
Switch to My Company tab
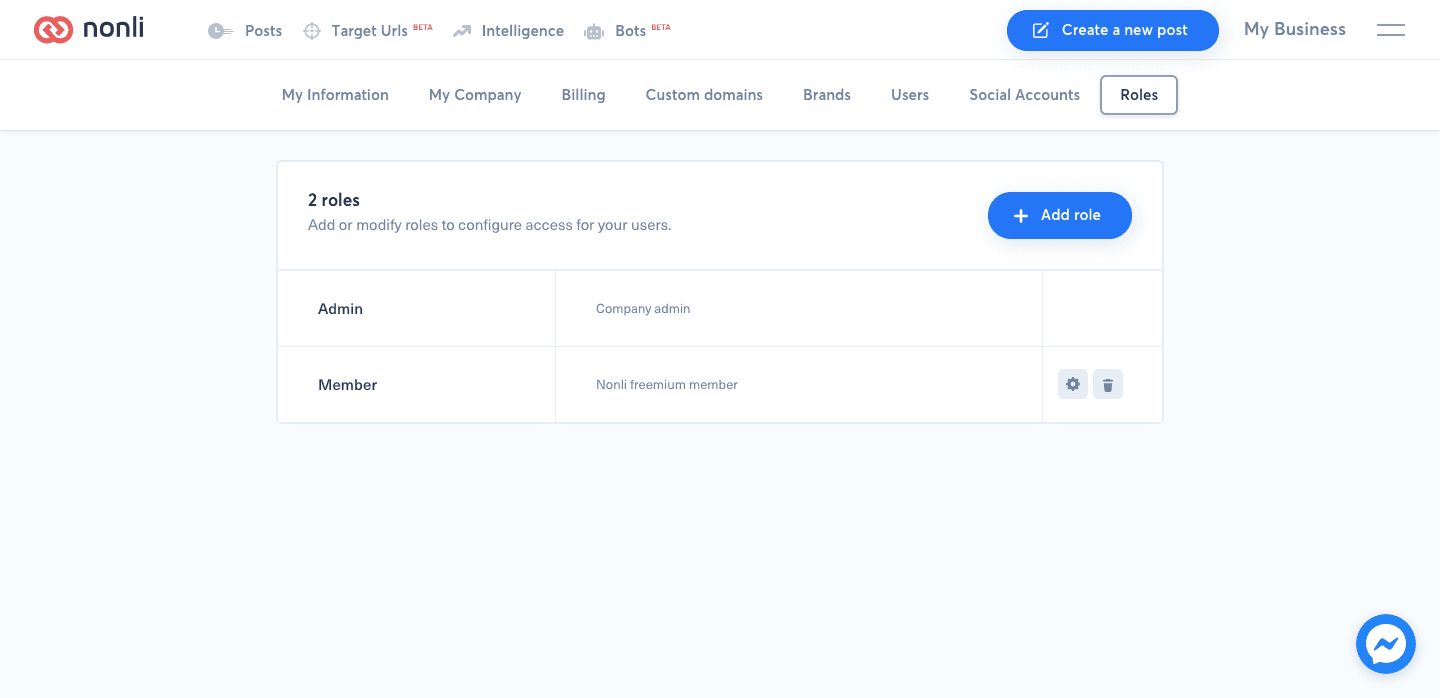(475, 95)
